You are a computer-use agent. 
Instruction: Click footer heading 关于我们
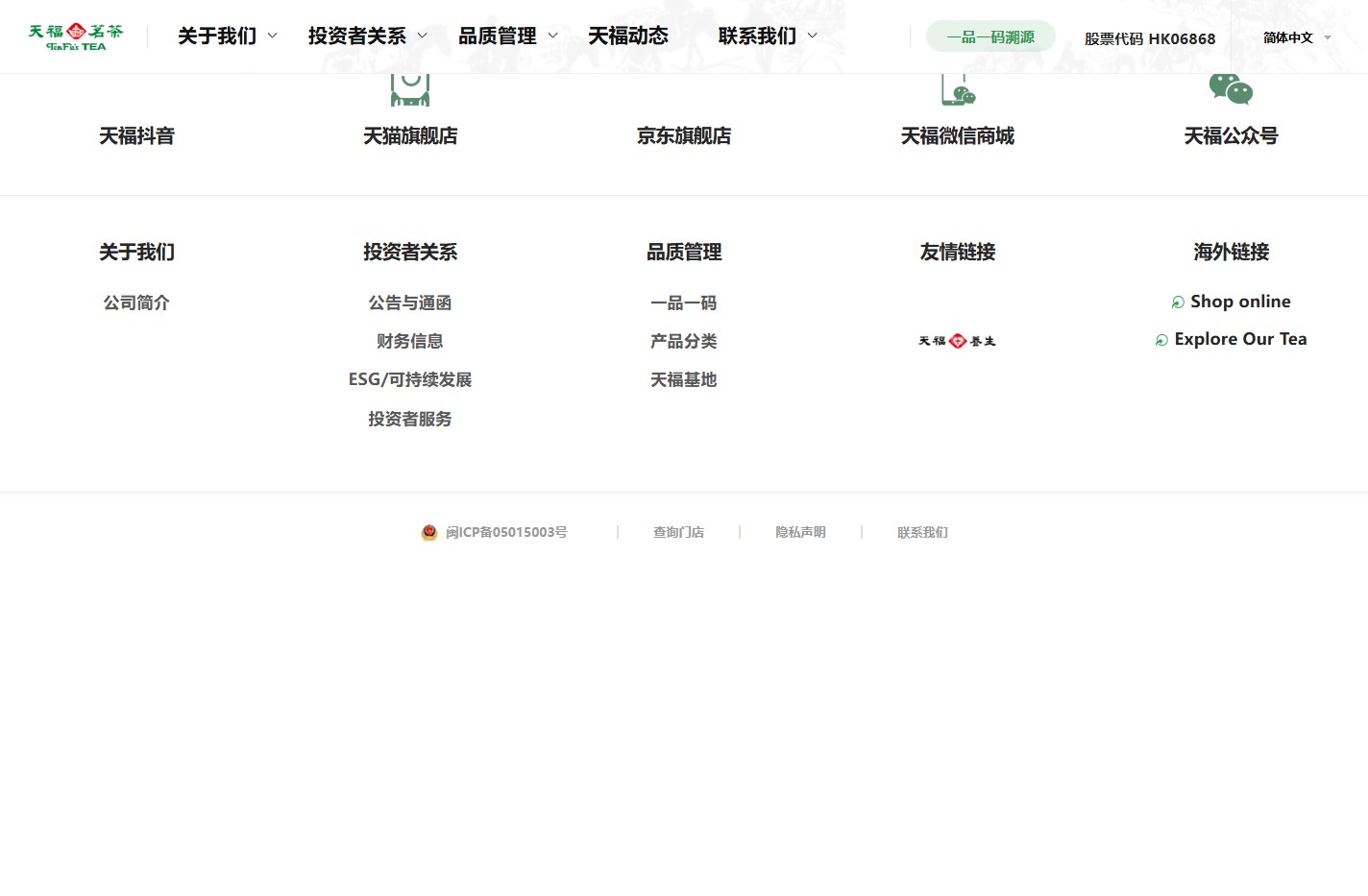pyautogui.click(x=136, y=252)
